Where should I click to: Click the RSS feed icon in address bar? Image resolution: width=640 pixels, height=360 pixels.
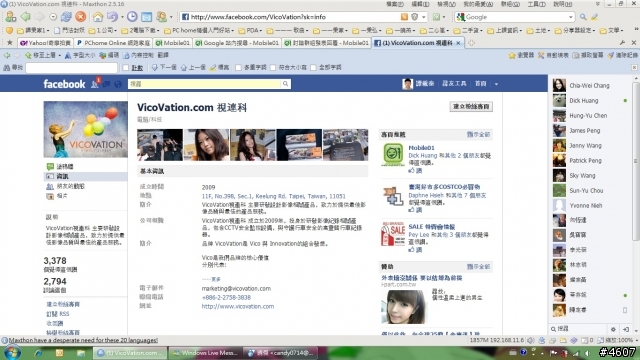click(404, 17)
